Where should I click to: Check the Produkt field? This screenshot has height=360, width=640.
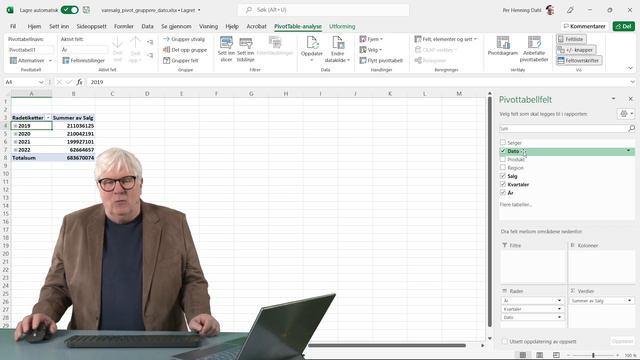click(503, 159)
